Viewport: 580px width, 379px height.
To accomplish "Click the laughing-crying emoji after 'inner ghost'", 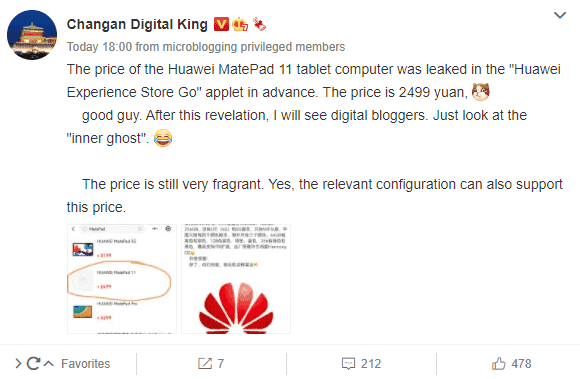I will tap(163, 138).
